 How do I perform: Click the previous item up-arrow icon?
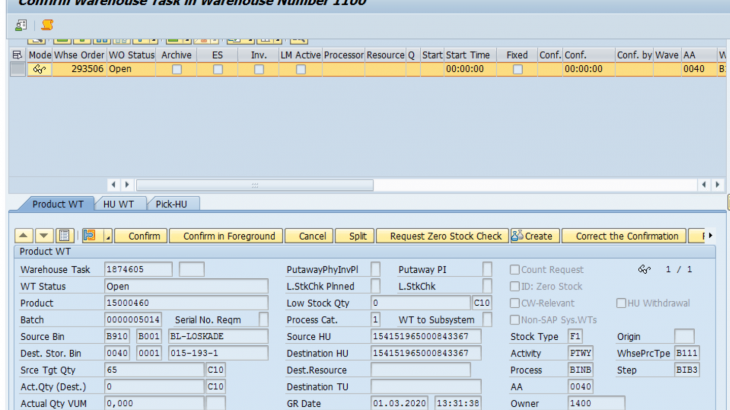coord(27,236)
